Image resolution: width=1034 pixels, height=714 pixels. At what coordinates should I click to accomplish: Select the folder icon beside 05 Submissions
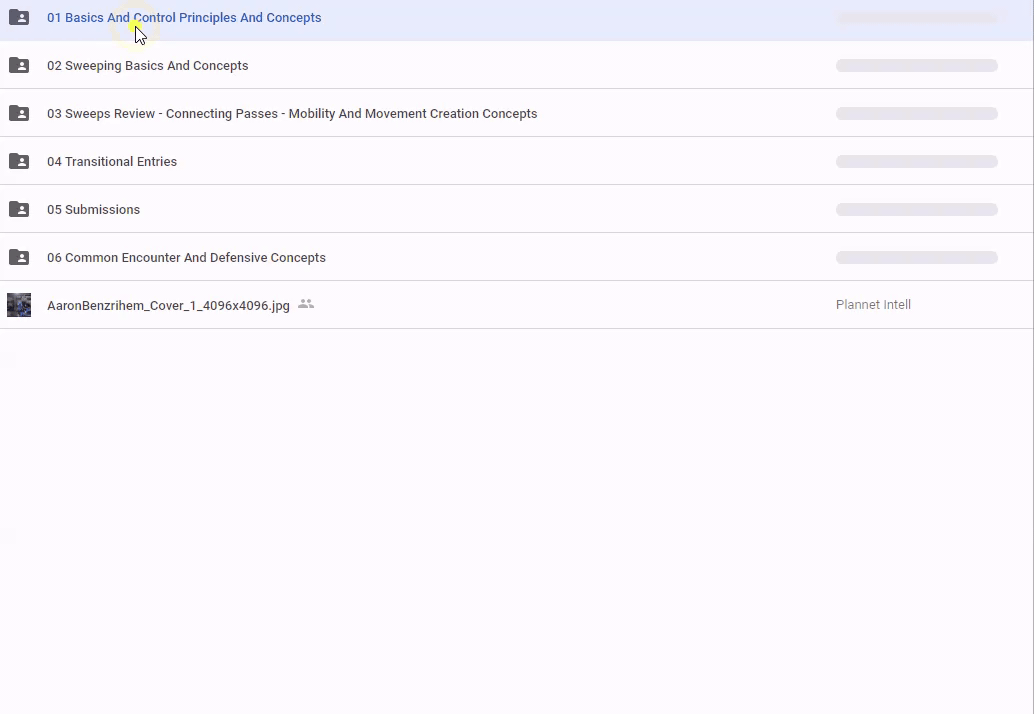19,209
